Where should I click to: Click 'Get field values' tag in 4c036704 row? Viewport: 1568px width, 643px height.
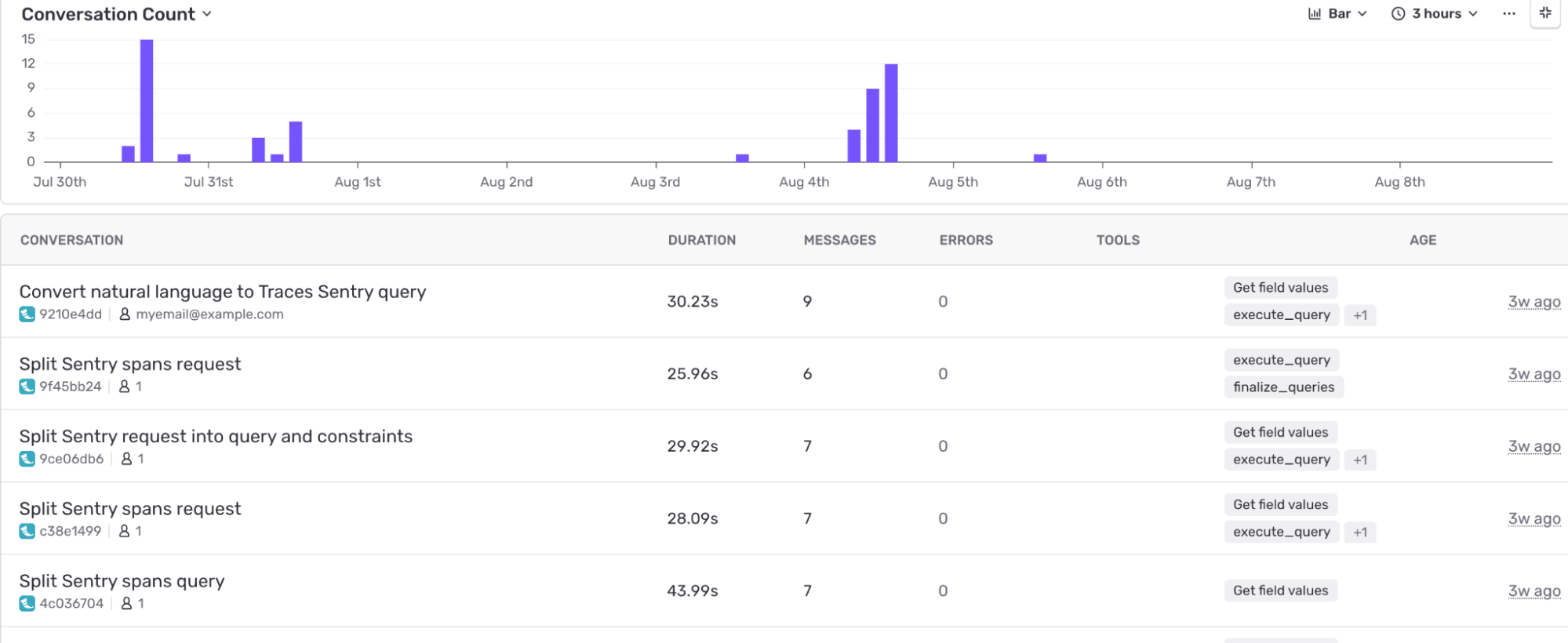pos(1281,590)
